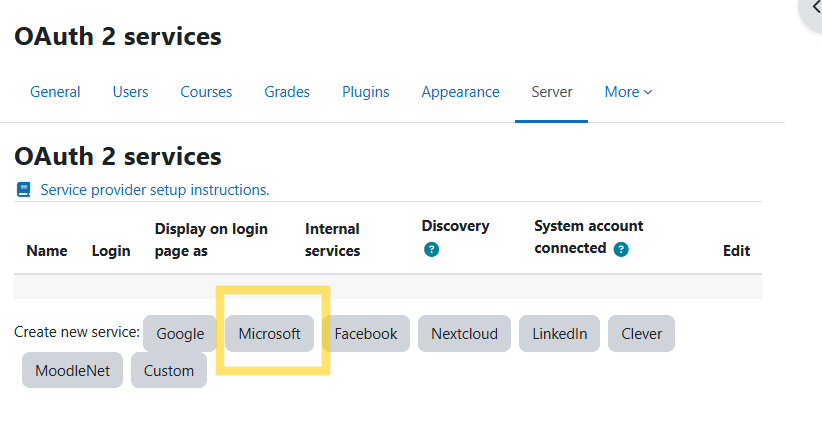Click the System account connected help icon
Screen dimensions: 822x437
(621, 249)
